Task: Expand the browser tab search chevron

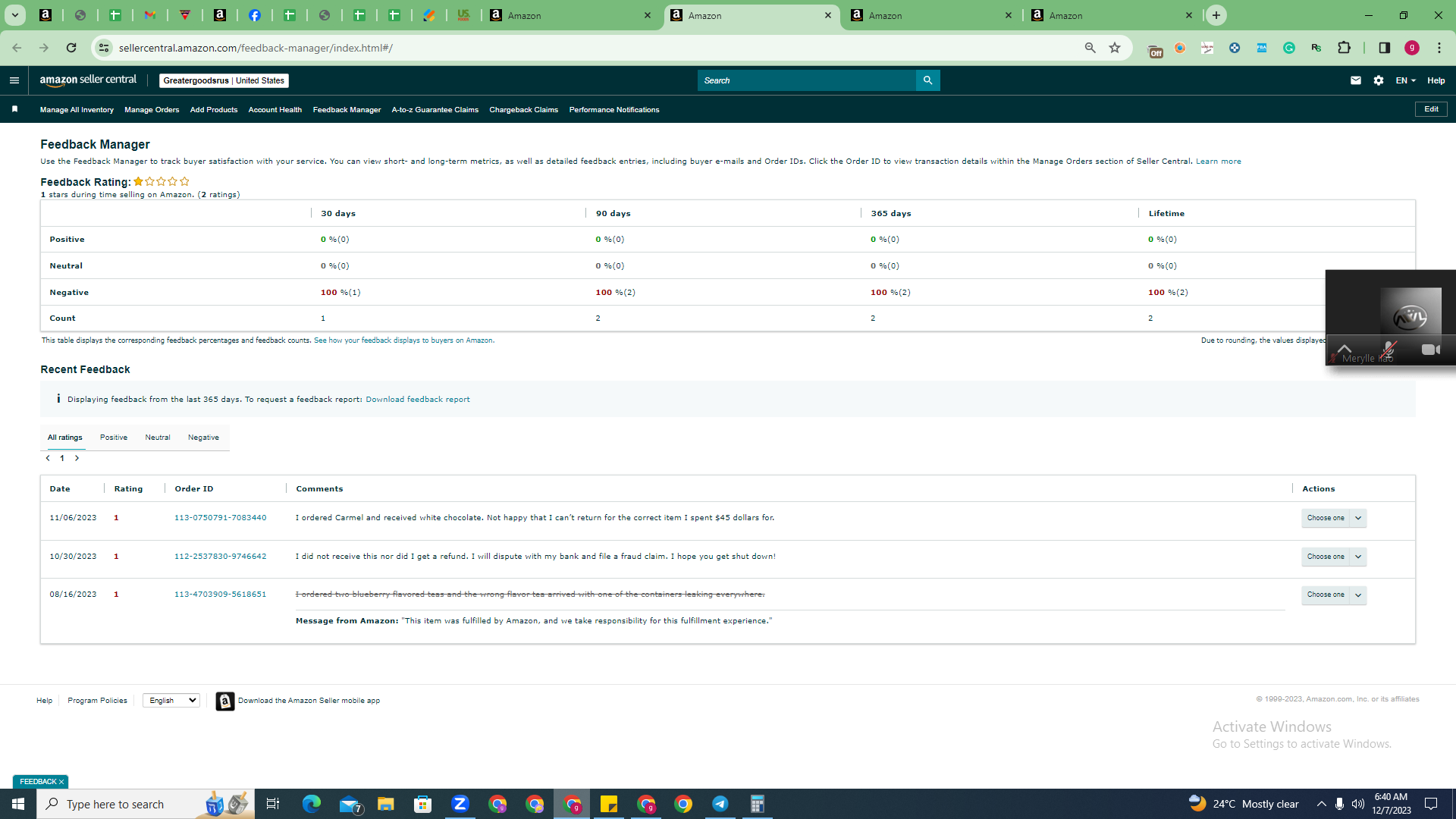Action: pyautogui.click(x=15, y=15)
